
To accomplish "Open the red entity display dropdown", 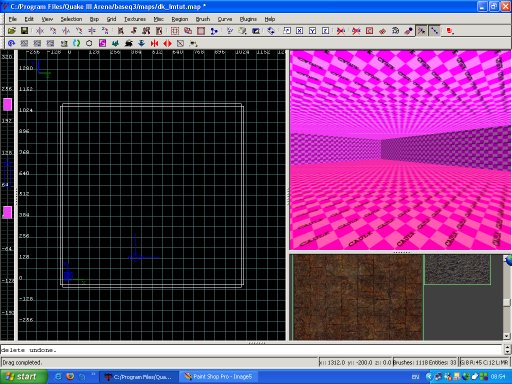I will pyautogui.click(x=450, y=31).
